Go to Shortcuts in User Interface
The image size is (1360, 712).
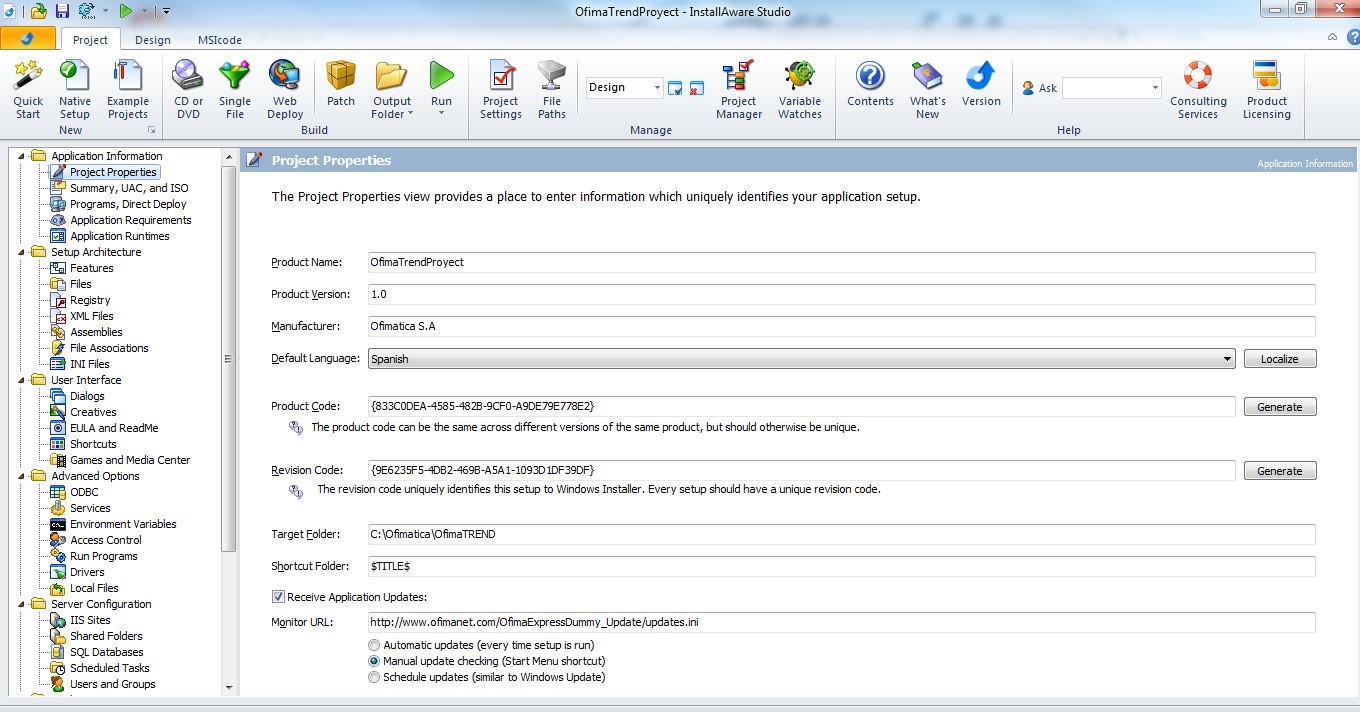(93, 444)
